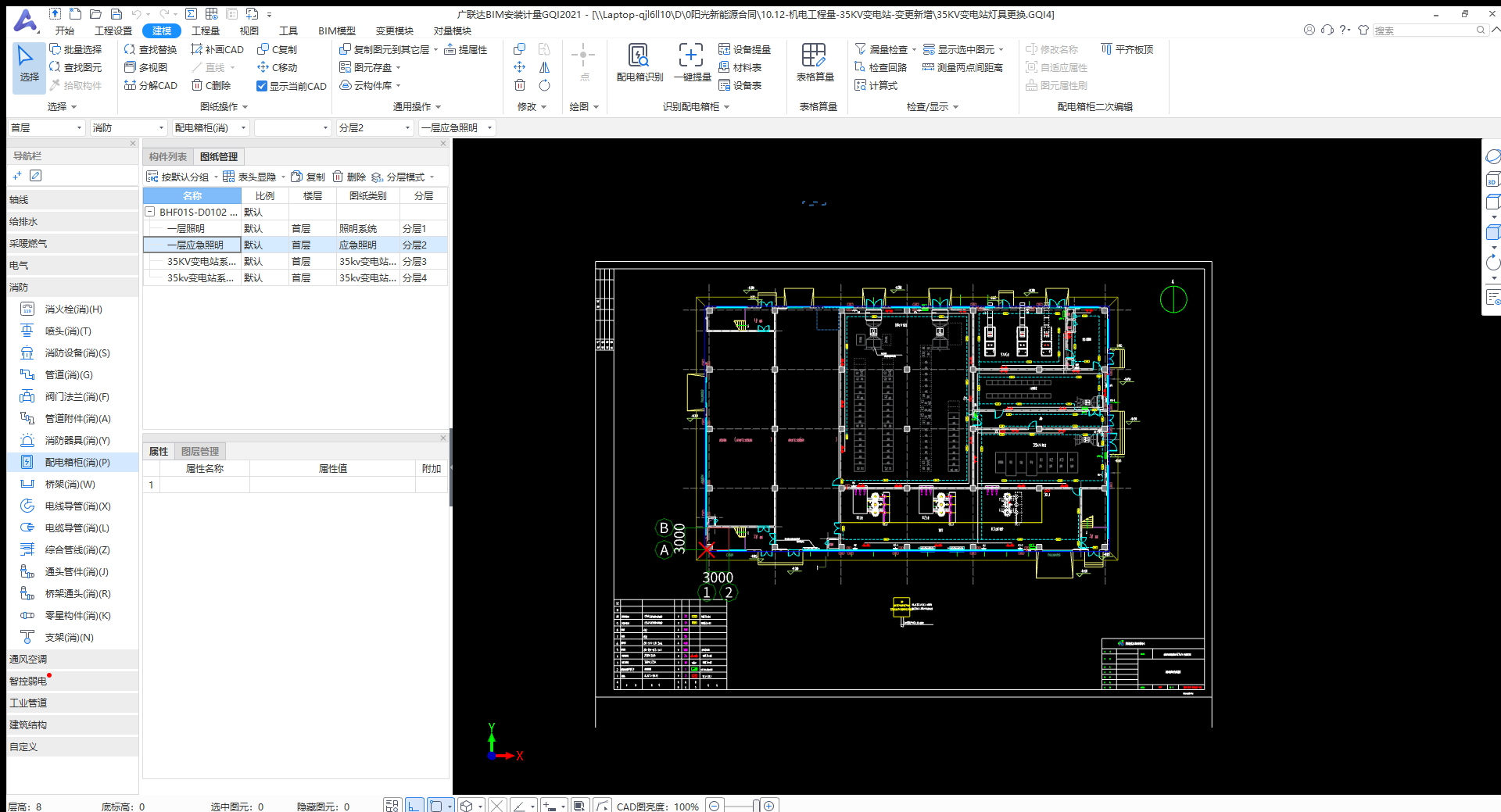Click 平齐板顶 align tool
Image resolution: width=1501 pixels, height=812 pixels.
1127,49
